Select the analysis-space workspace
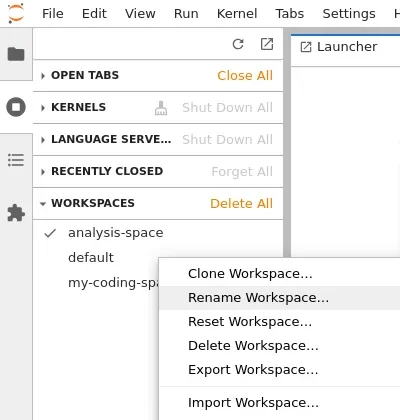The width and height of the screenshot is (400, 420). tap(116, 233)
